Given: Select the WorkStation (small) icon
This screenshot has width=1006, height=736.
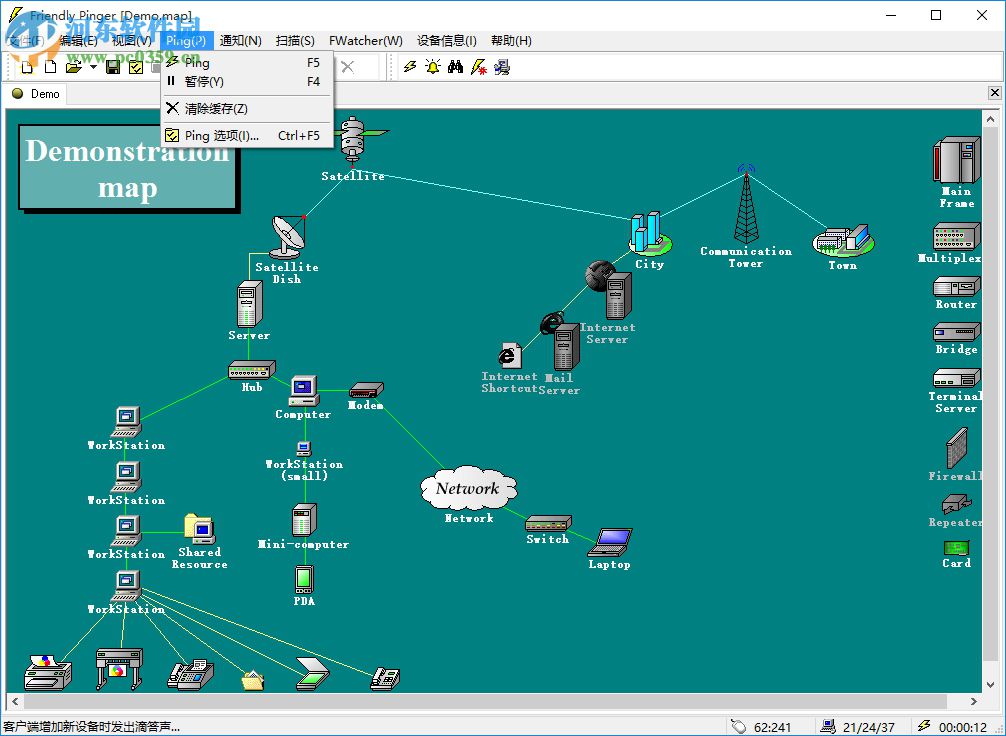Looking at the screenshot, I should click(x=304, y=448).
